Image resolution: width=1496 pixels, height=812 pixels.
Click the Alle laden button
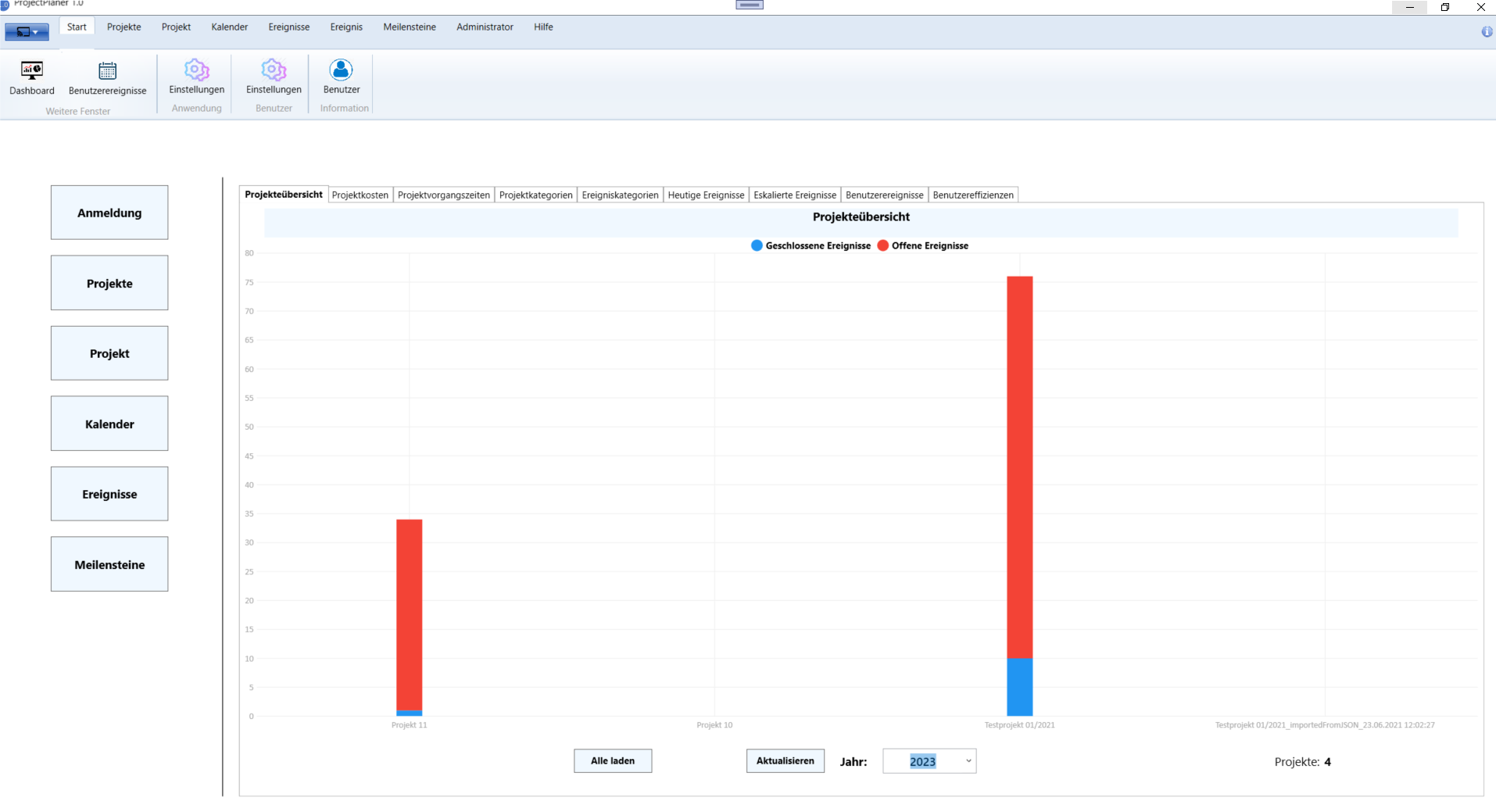pyautogui.click(x=613, y=760)
